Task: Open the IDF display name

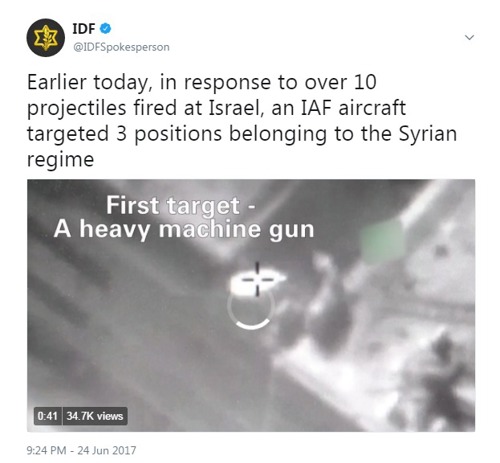Action: pyautogui.click(x=84, y=29)
